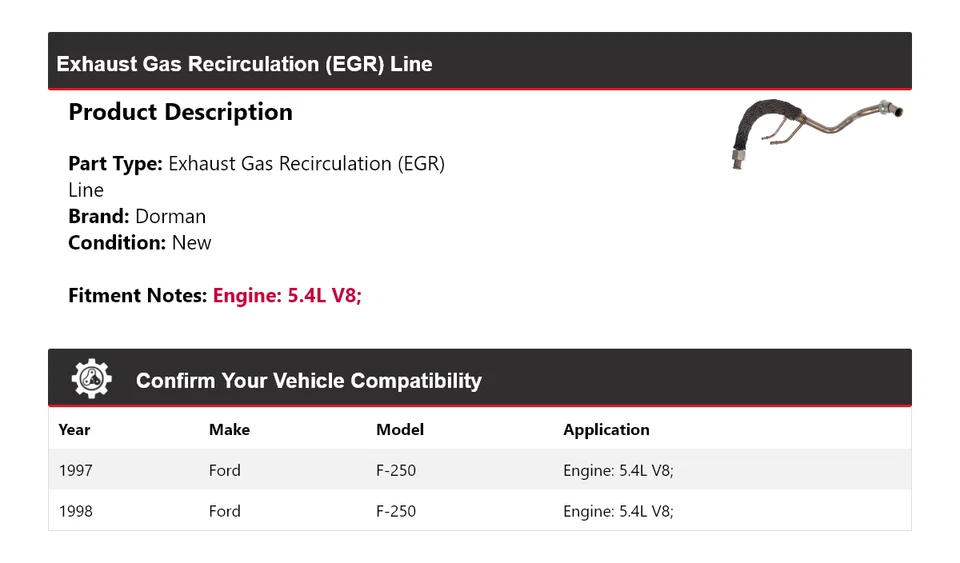This screenshot has width=960, height=563.
Task: Click the Condition: New line
Action: 140,242
